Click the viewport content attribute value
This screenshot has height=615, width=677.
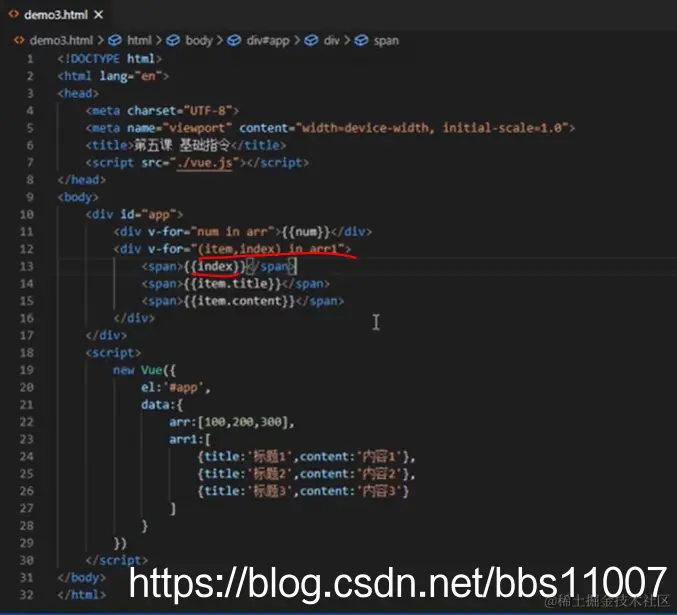coord(432,128)
